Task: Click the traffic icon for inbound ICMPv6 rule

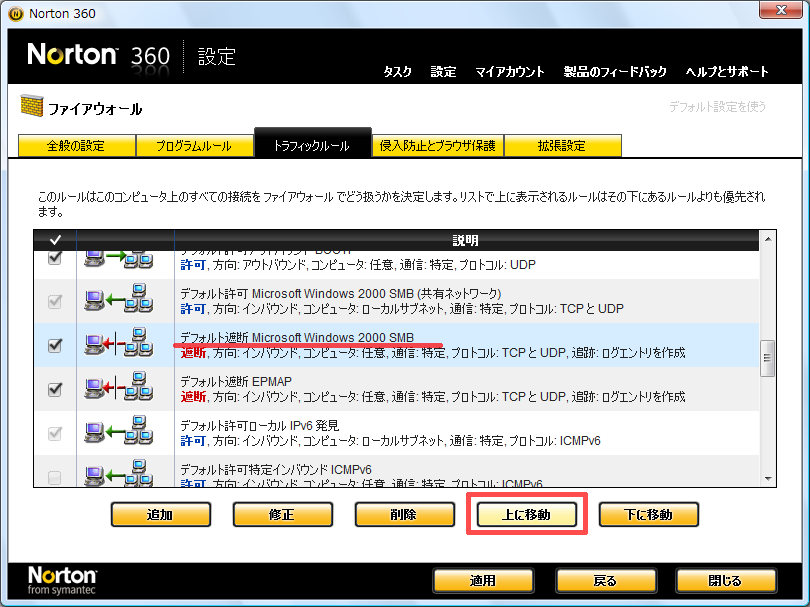Action: 118,474
